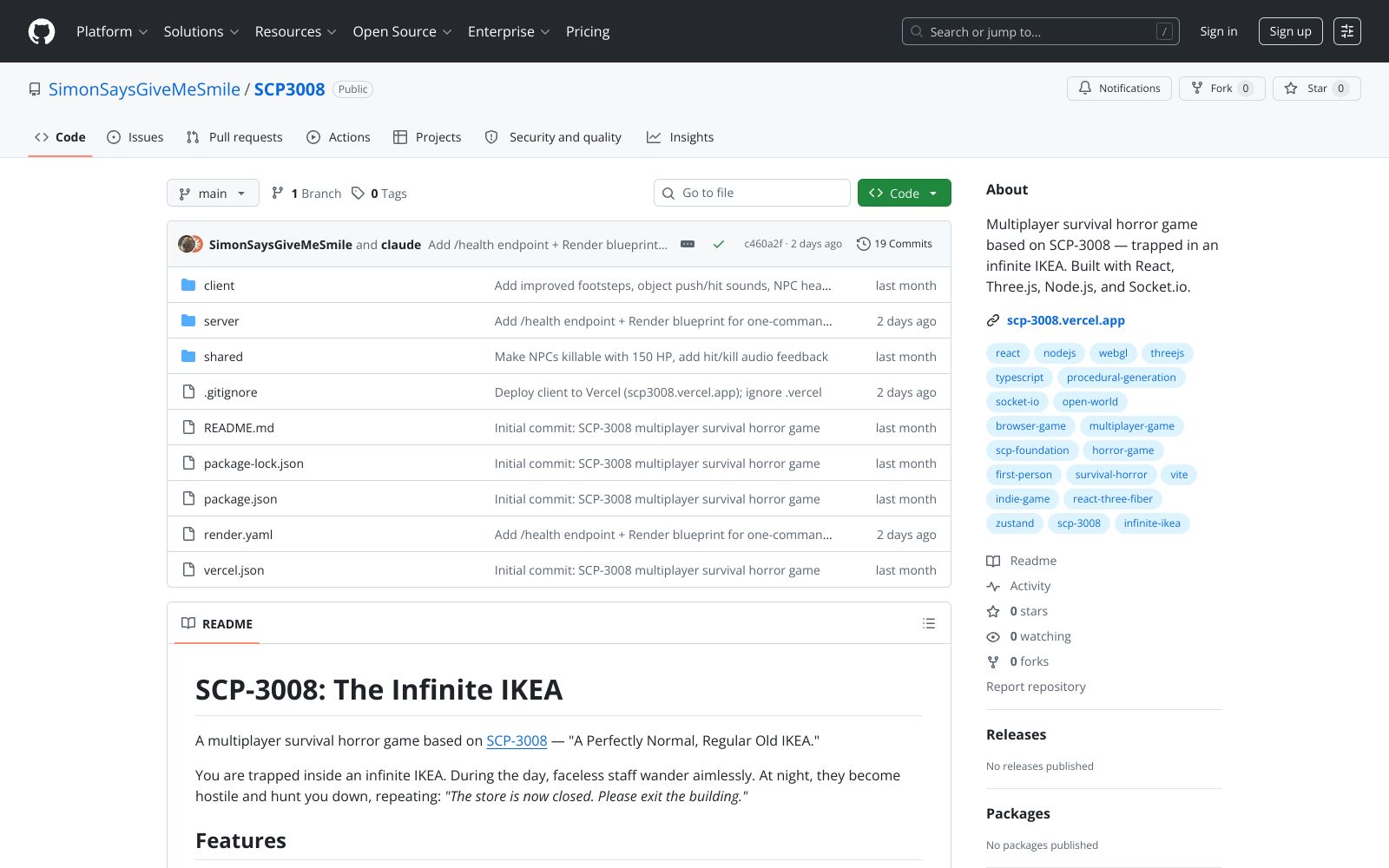Click the Sign up button

point(1291,31)
